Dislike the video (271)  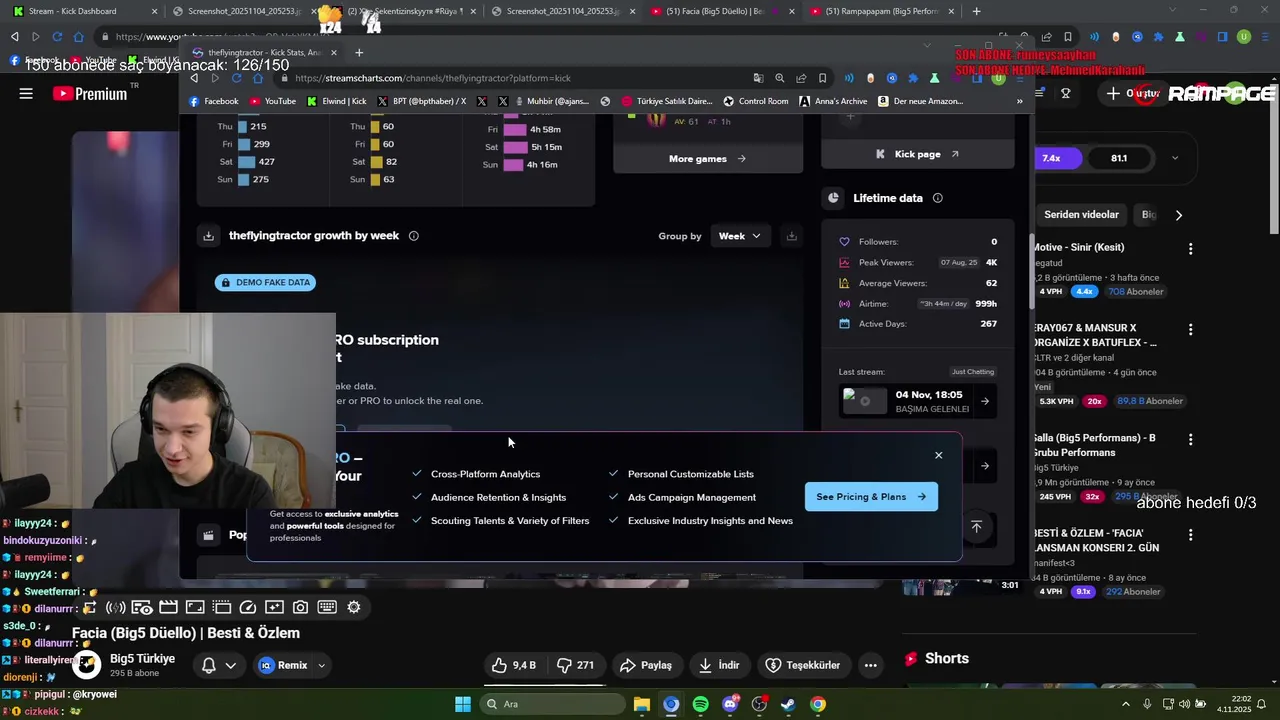(x=576, y=665)
